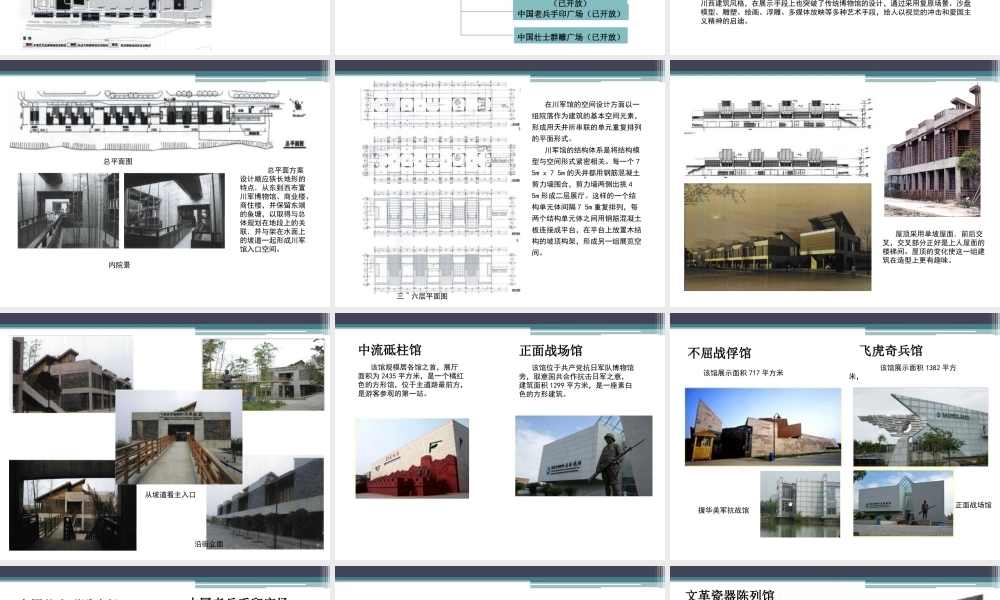Click the lowest floor plan drawing above the caption

tap(439, 268)
